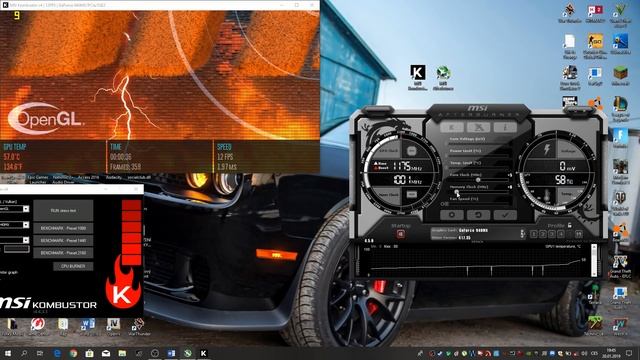Select profile slot 1 in Afterburner
This screenshot has width=640, height=360.
point(533,234)
